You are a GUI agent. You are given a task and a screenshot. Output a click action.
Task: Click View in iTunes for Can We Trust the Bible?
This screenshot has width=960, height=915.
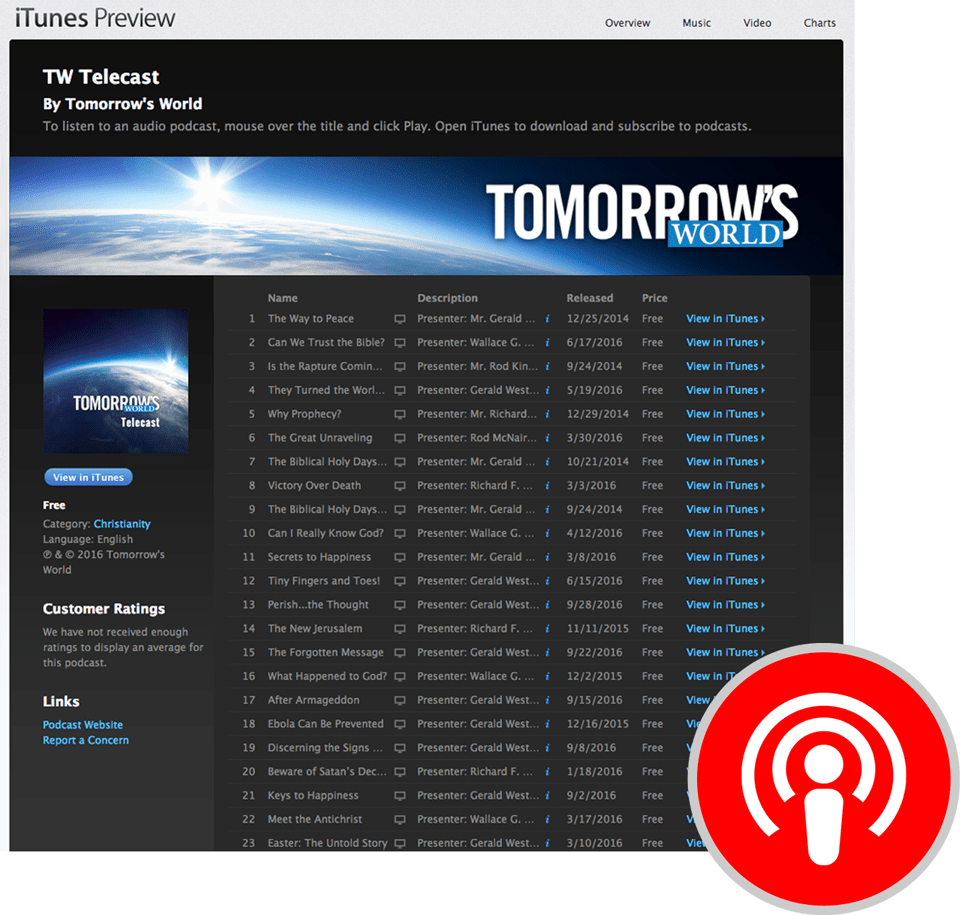click(x=726, y=342)
